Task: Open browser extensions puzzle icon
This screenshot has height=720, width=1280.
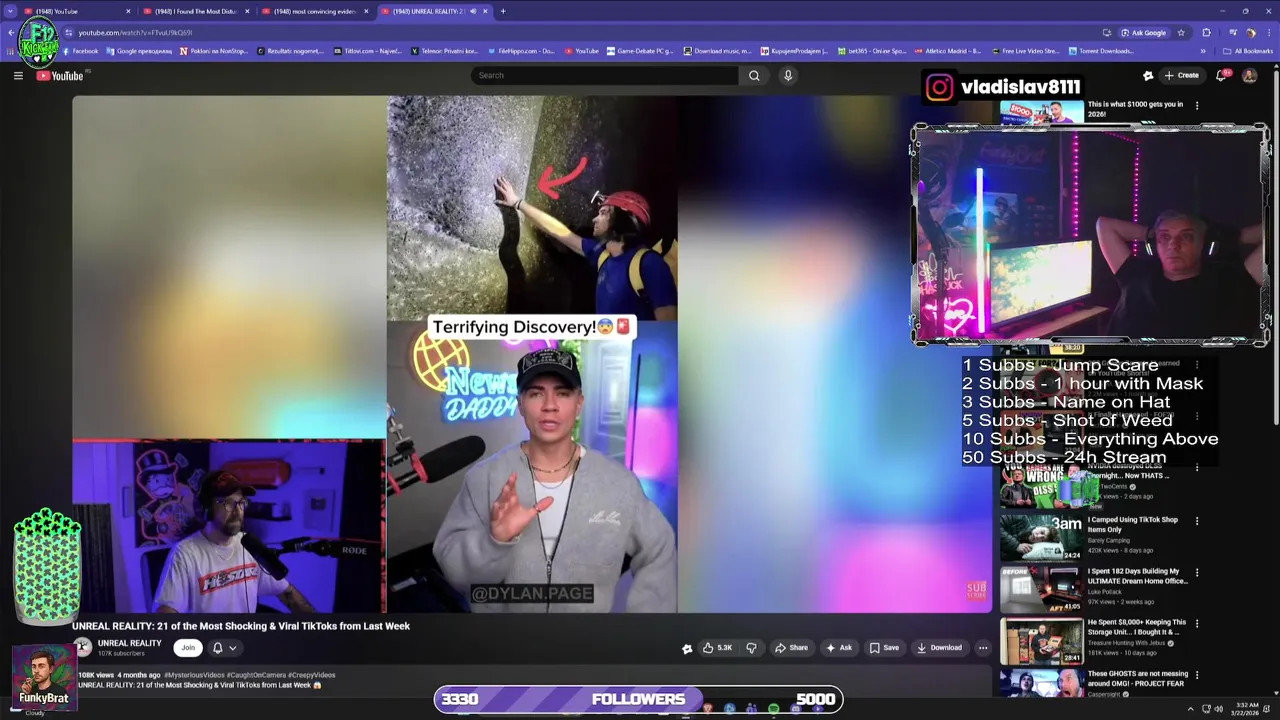Action: [1207, 32]
